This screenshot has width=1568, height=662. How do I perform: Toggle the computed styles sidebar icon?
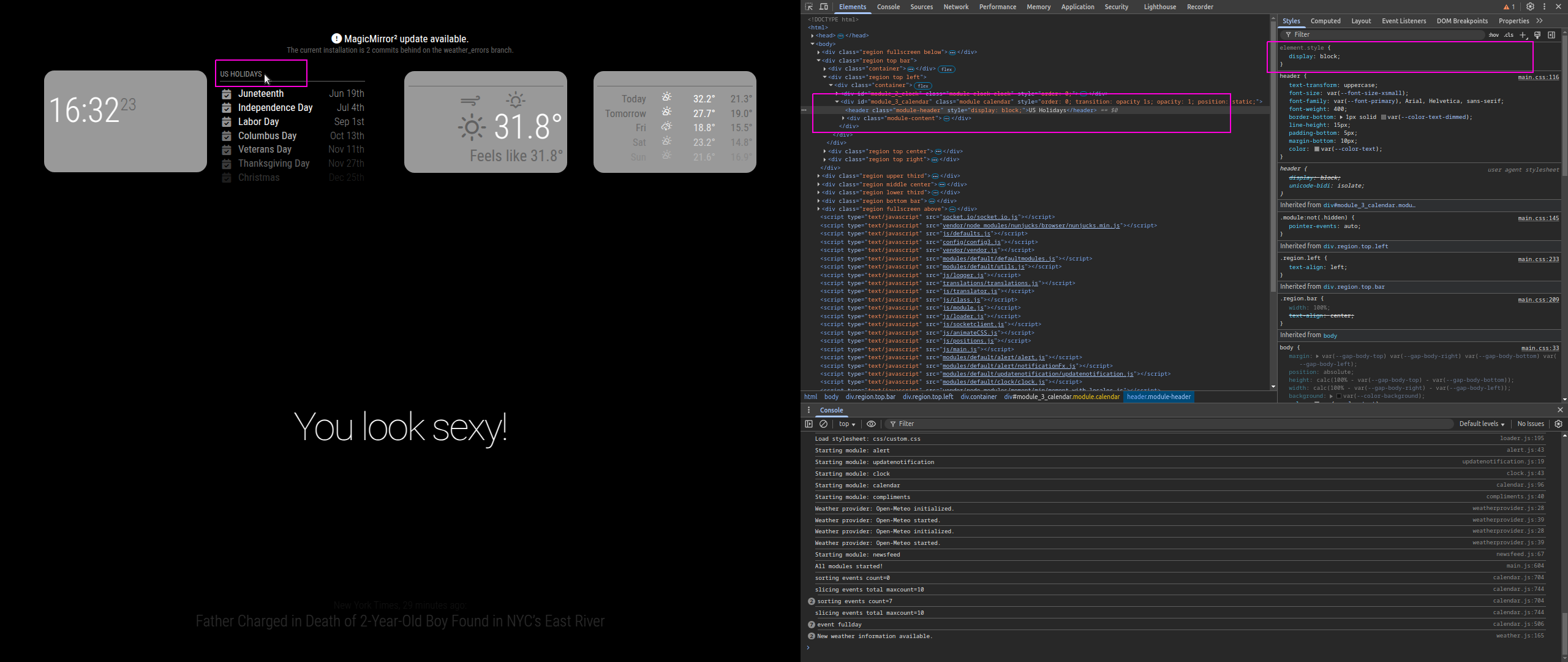point(1551,35)
